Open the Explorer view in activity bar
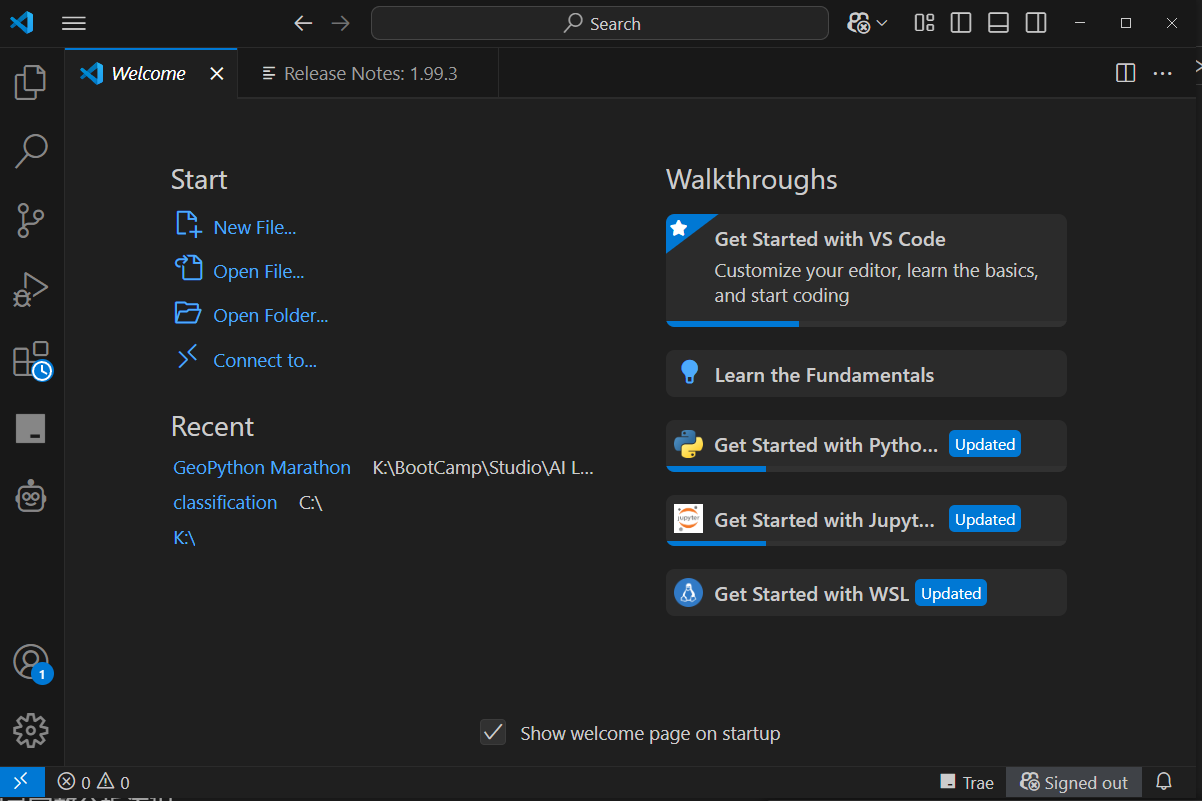The width and height of the screenshot is (1202, 801). point(31,82)
